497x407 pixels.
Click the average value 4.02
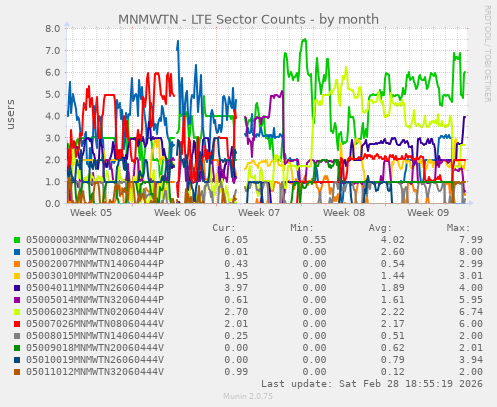(393, 240)
